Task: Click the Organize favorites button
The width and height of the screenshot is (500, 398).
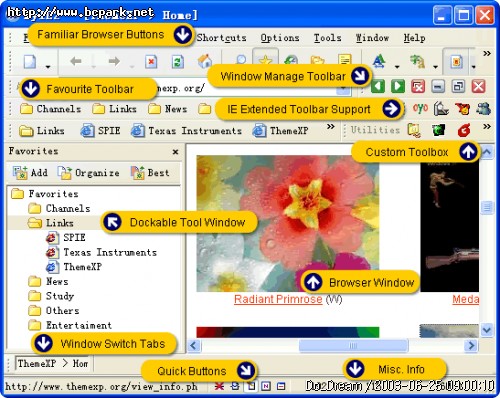Action: (88, 173)
